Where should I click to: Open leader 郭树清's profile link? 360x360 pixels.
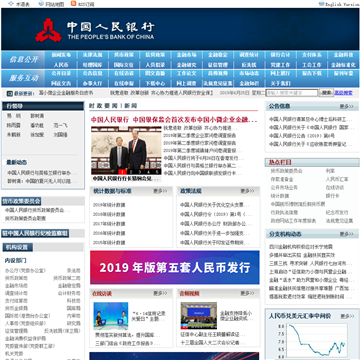click(x=37, y=116)
